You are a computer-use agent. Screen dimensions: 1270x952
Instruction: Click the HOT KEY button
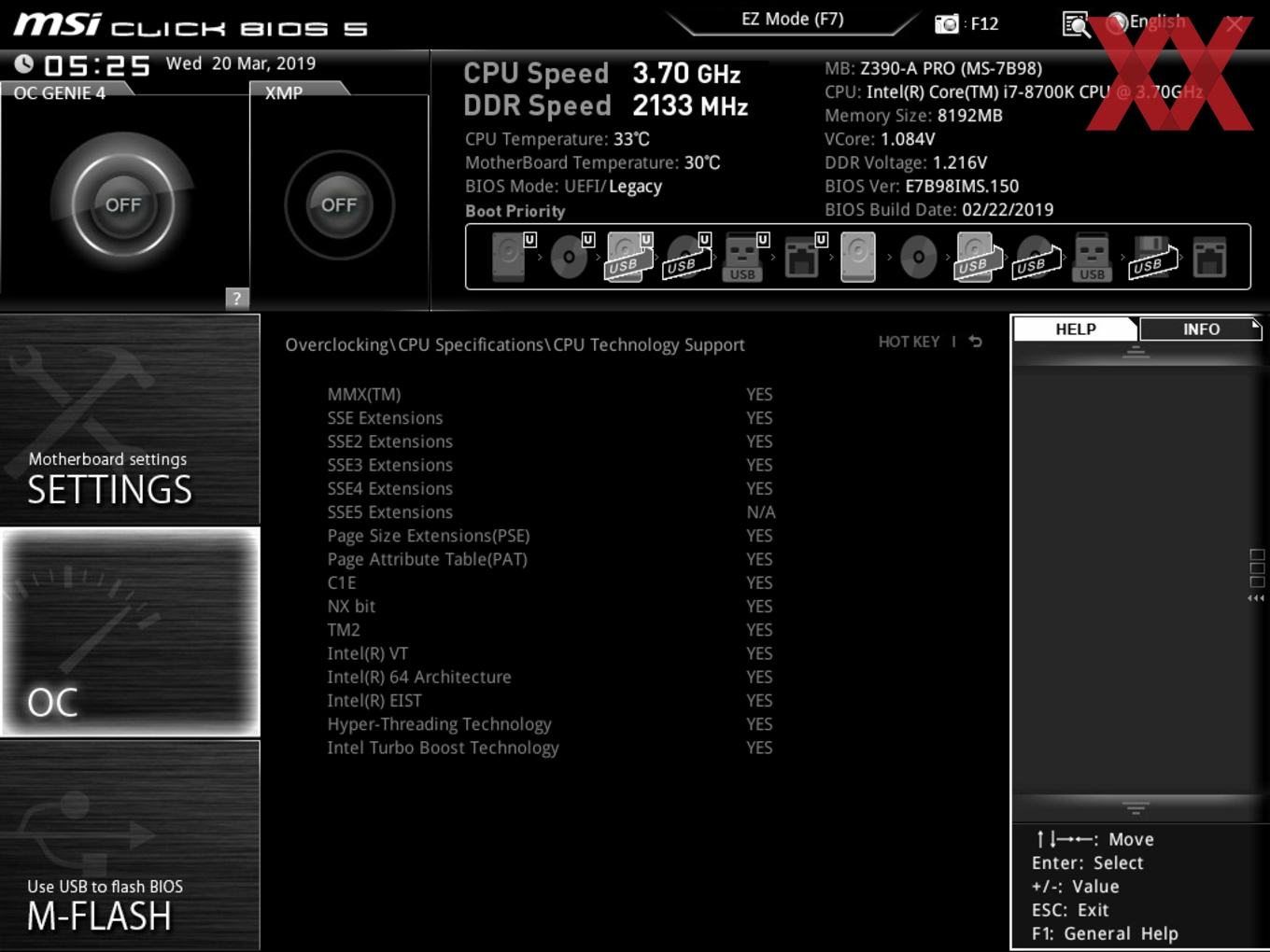(x=909, y=342)
